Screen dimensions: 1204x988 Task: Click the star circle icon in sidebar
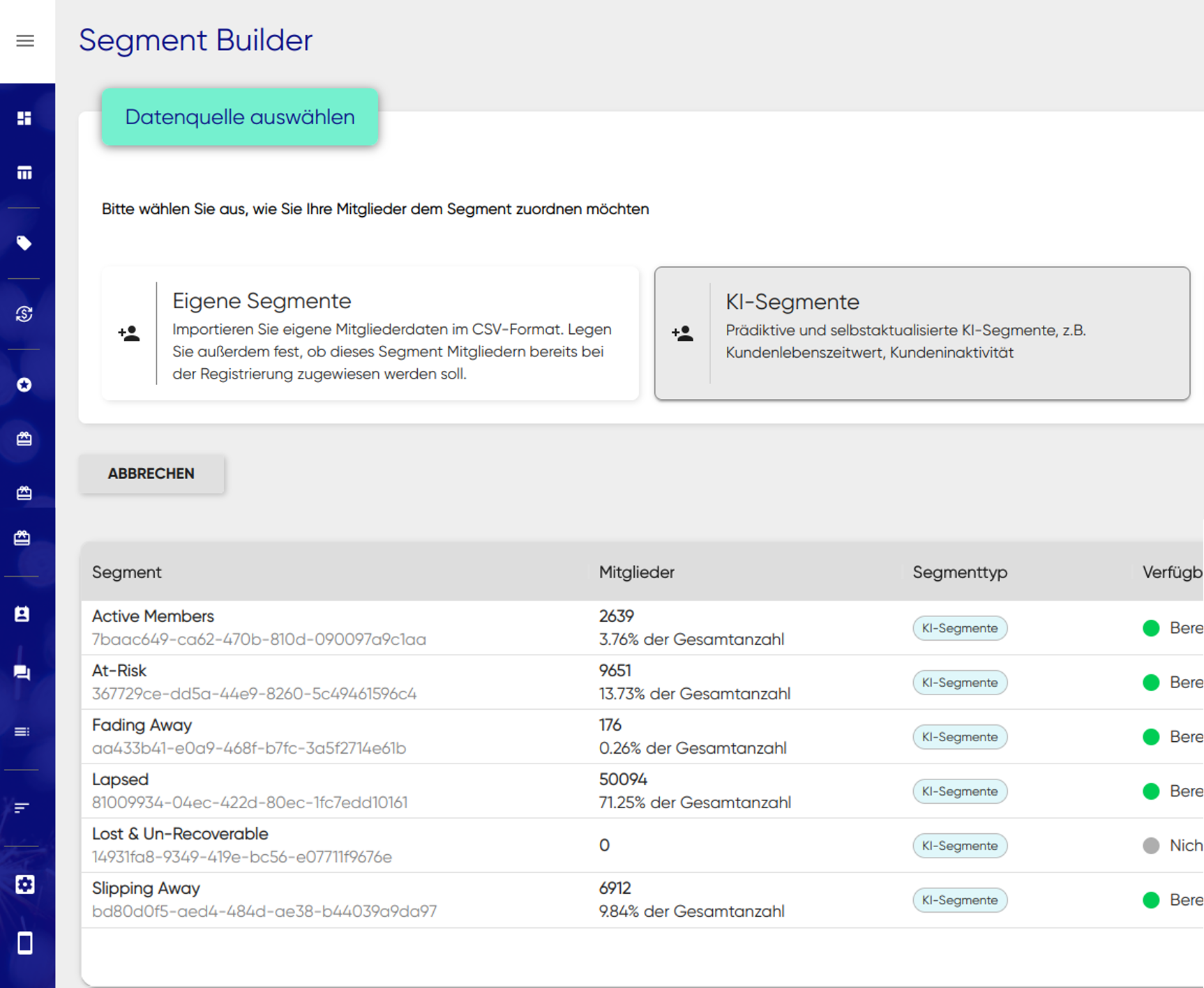point(24,385)
